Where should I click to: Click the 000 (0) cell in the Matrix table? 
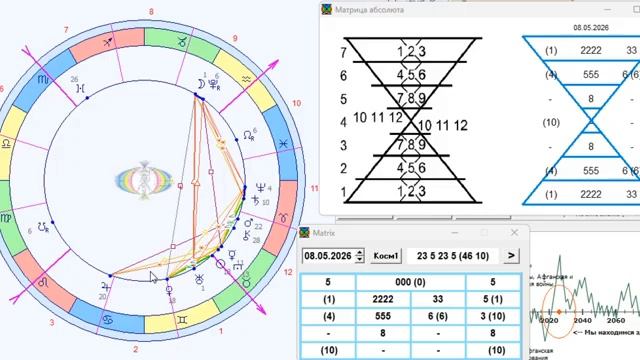coord(410,282)
